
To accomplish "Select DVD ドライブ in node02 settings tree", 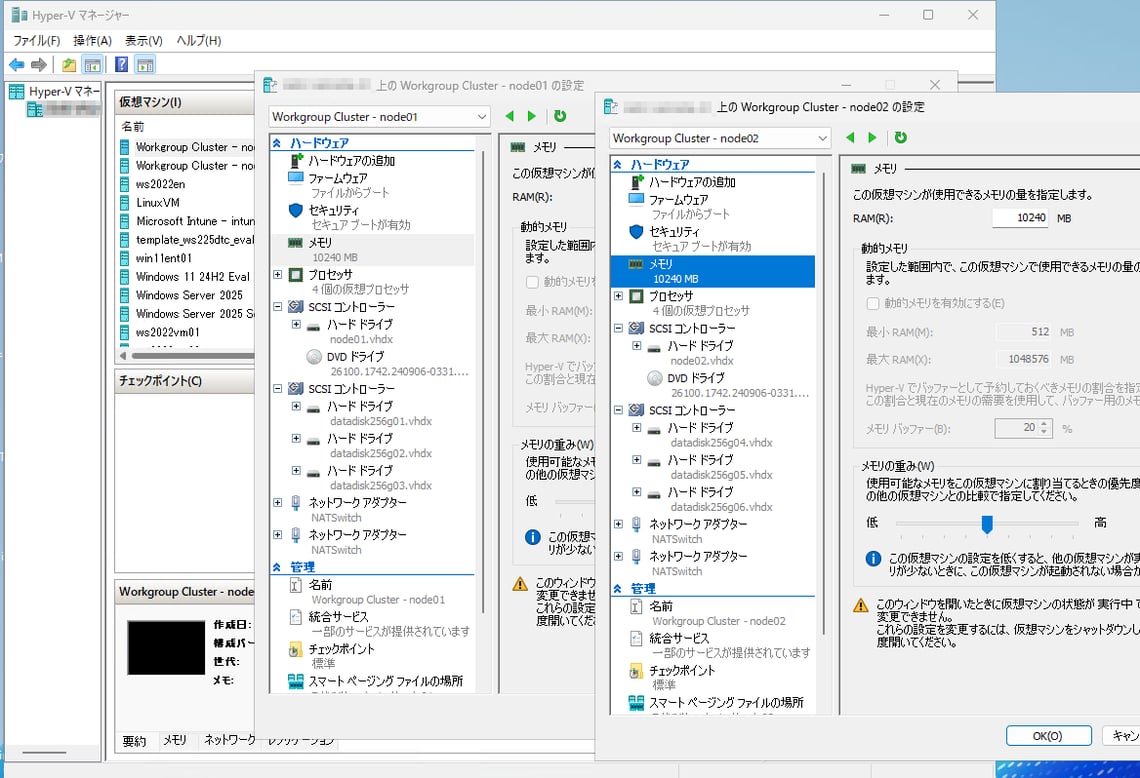I will [695, 378].
